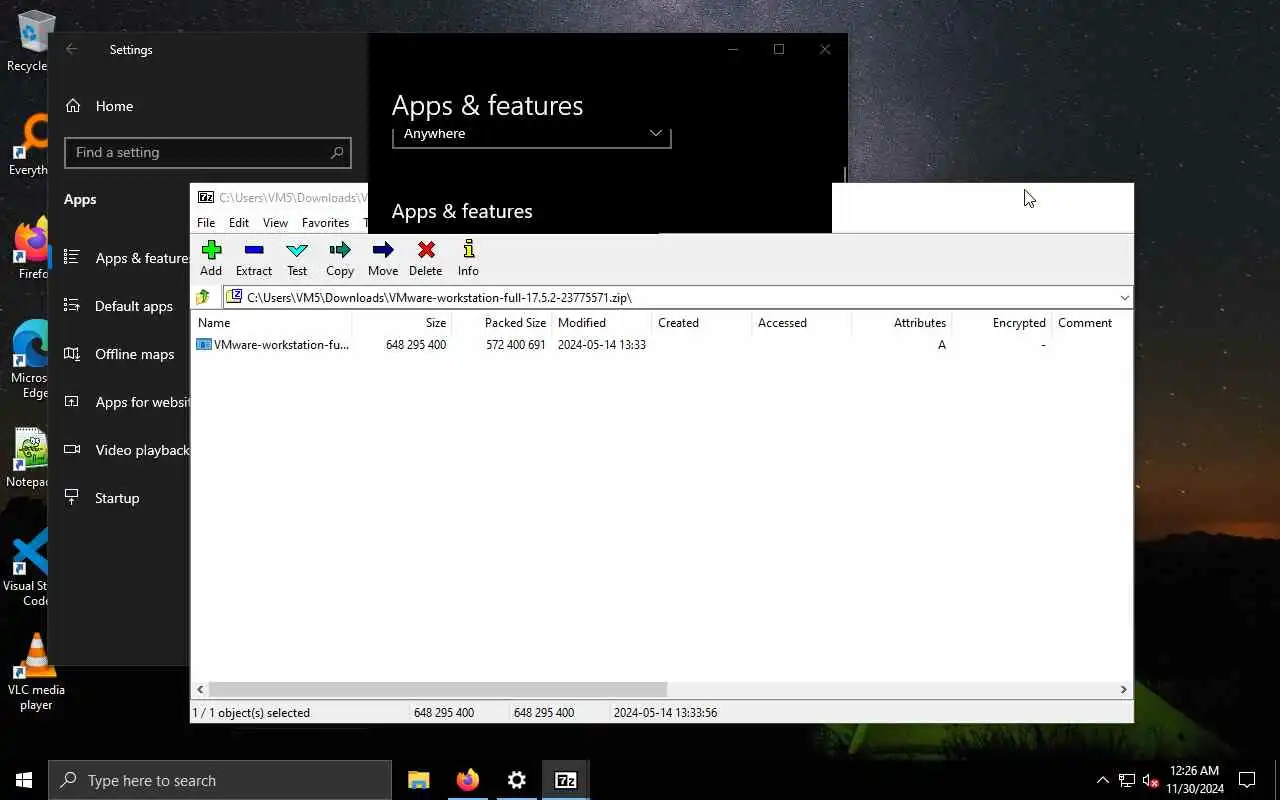Click the taskbar search box
The width and height of the screenshot is (1280, 800).
(220, 780)
